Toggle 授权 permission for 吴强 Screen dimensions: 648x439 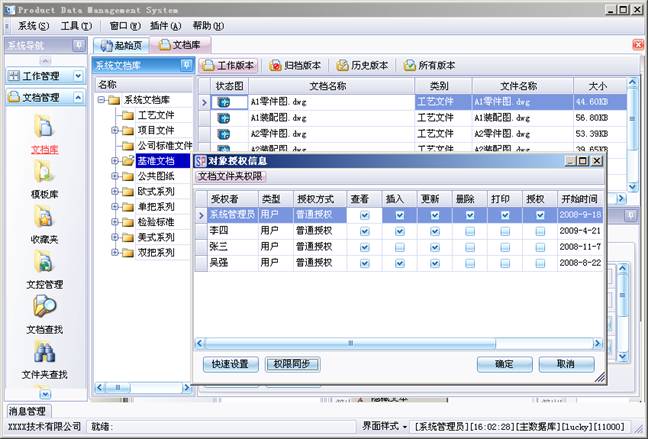540,263
